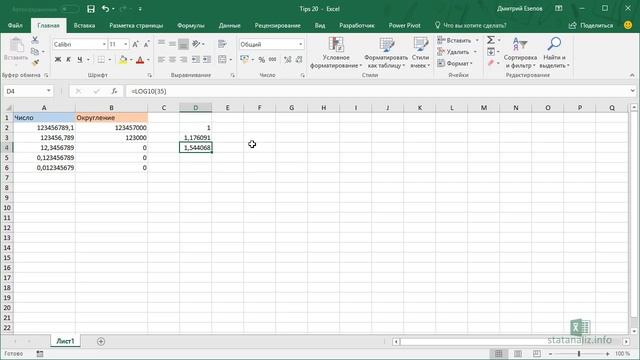Click the macro record icon in status bar

coord(40,354)
